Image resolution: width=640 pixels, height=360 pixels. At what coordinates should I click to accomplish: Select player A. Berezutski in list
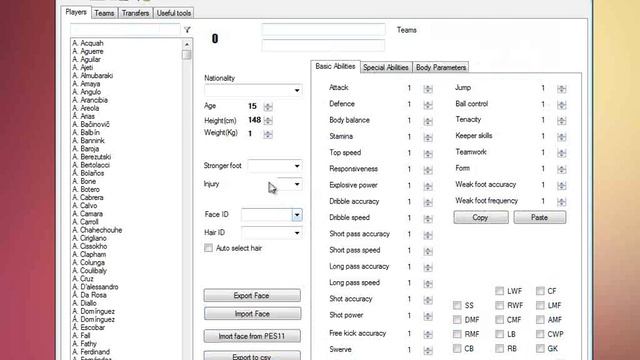(x=91, y=157)
